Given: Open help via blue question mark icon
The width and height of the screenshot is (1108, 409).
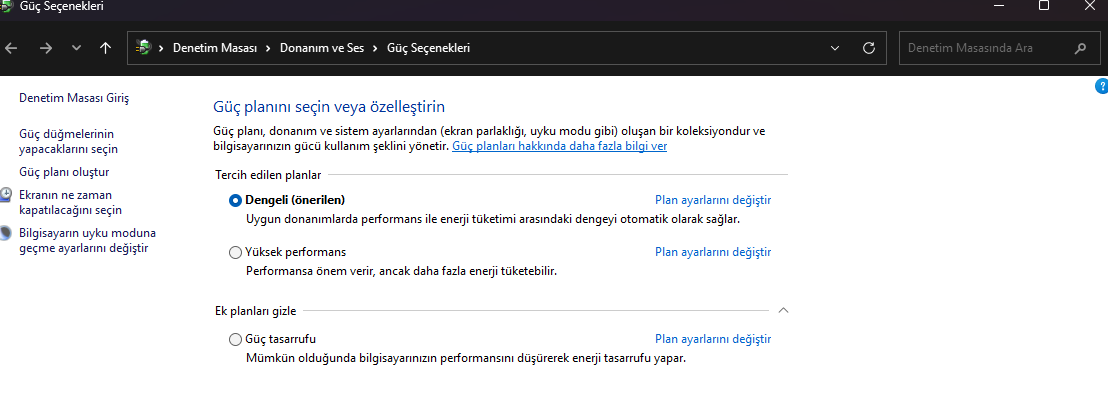Looking at the screenshot, I should pos(1102,86).
